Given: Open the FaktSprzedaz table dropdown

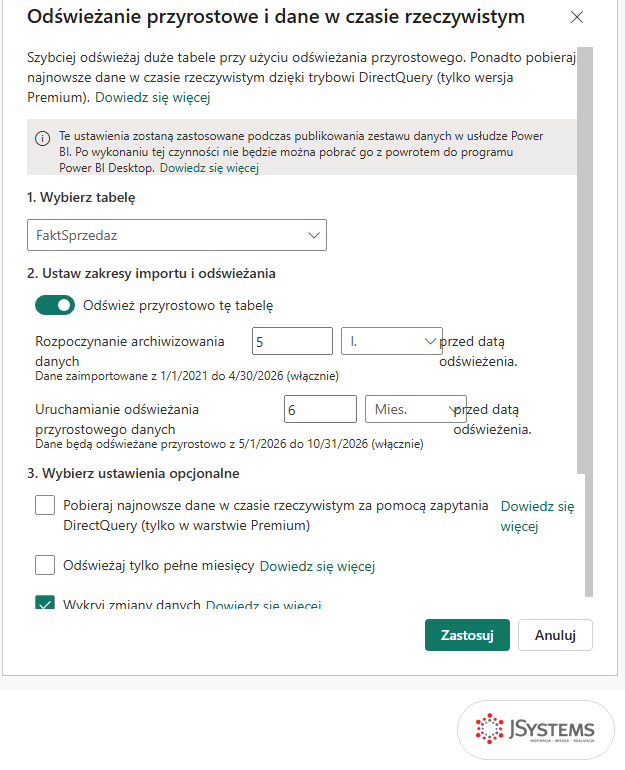Looking at the screenshot, I should point(177,235).
